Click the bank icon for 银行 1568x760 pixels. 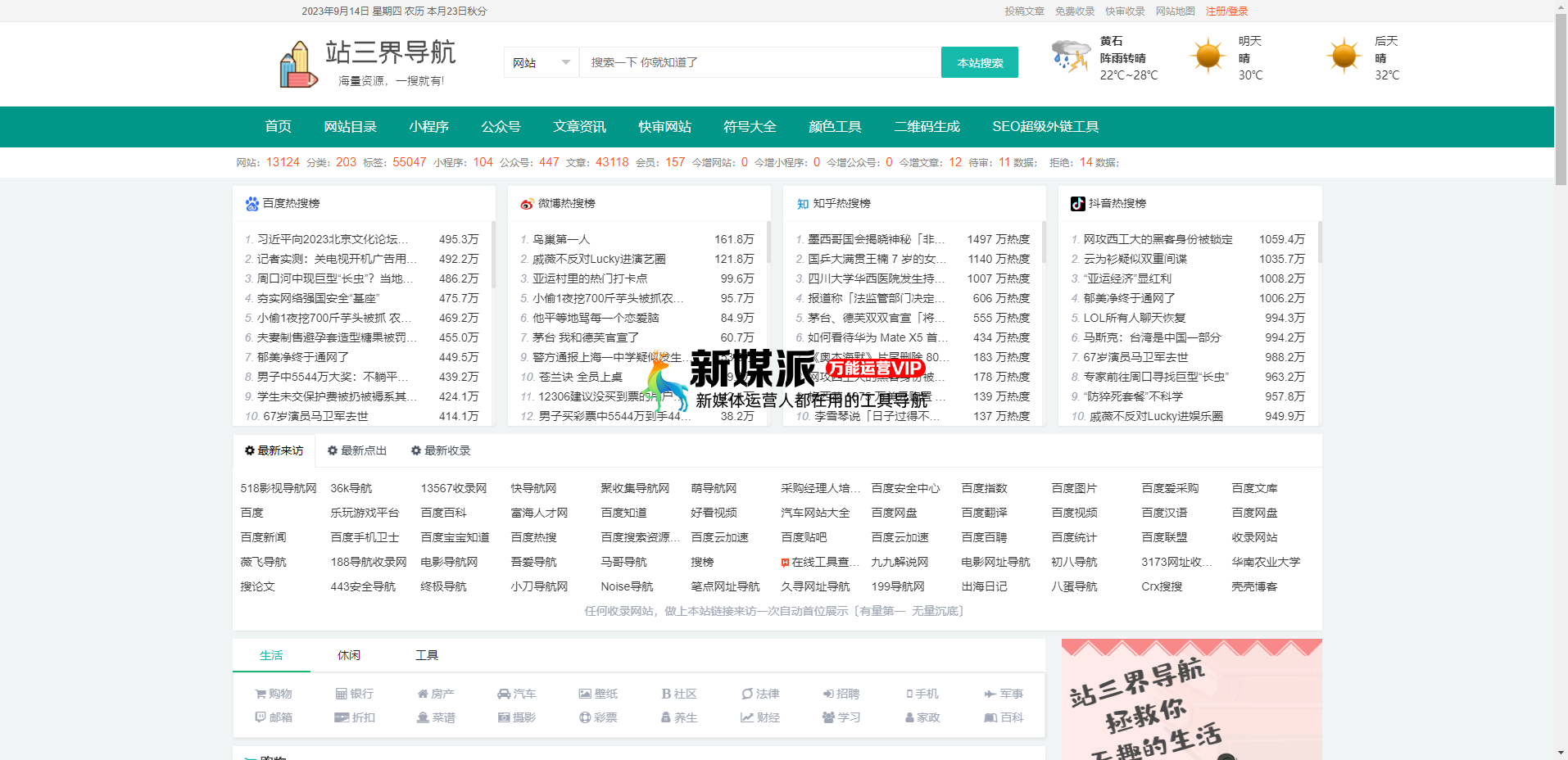click(x=341, y=694)
